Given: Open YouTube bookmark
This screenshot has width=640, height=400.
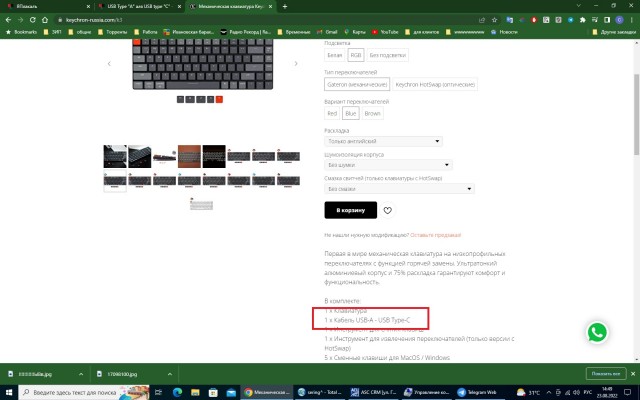Looking at the screenshot, I should pos(385,32).
